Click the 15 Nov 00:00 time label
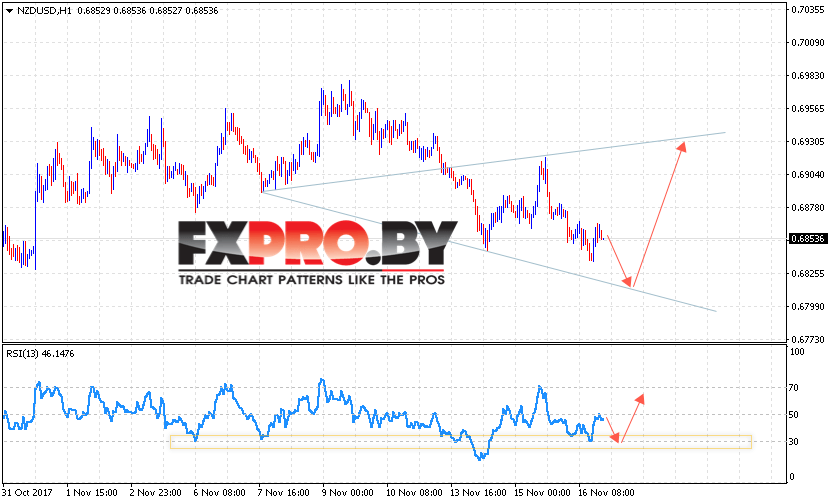 (x=542, y=492)
